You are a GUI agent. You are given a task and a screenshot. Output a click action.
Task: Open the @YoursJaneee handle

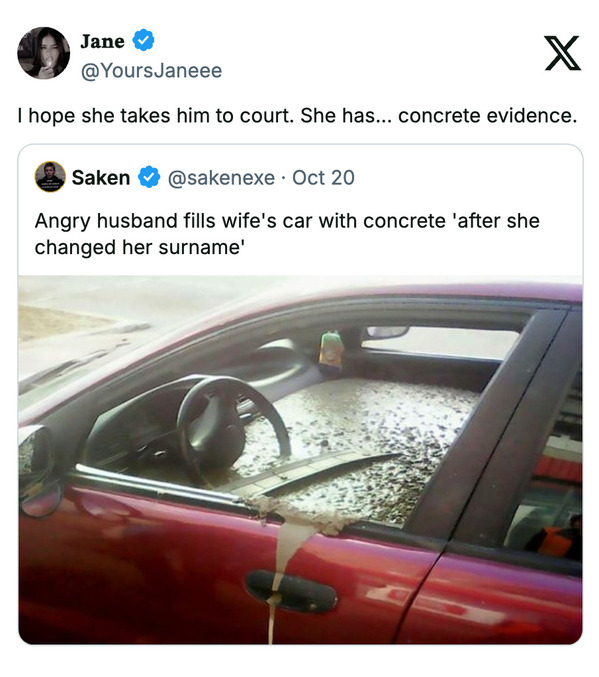pos(151,70)
